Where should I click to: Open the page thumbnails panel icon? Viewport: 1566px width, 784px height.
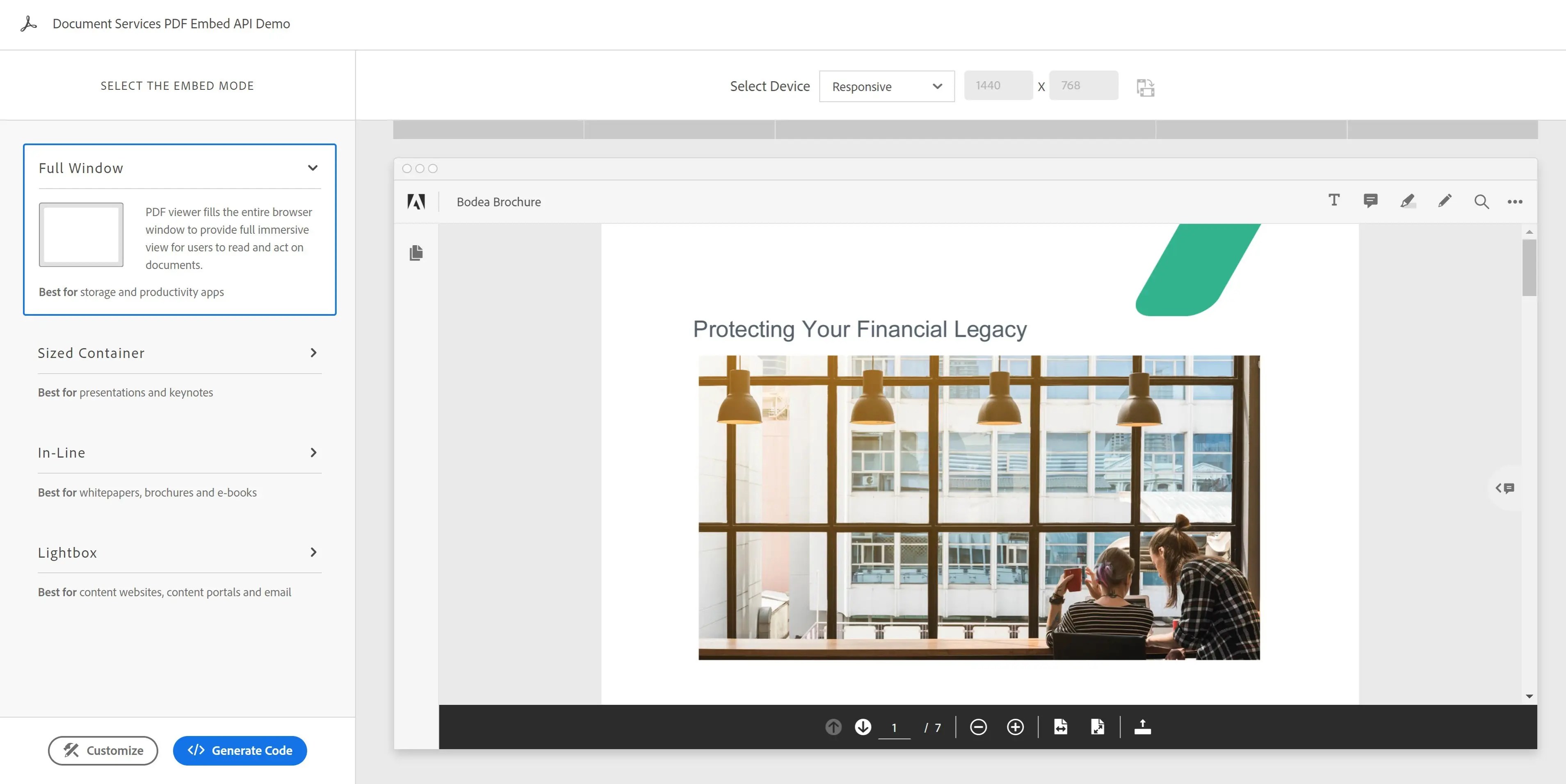tap(416, 253)
